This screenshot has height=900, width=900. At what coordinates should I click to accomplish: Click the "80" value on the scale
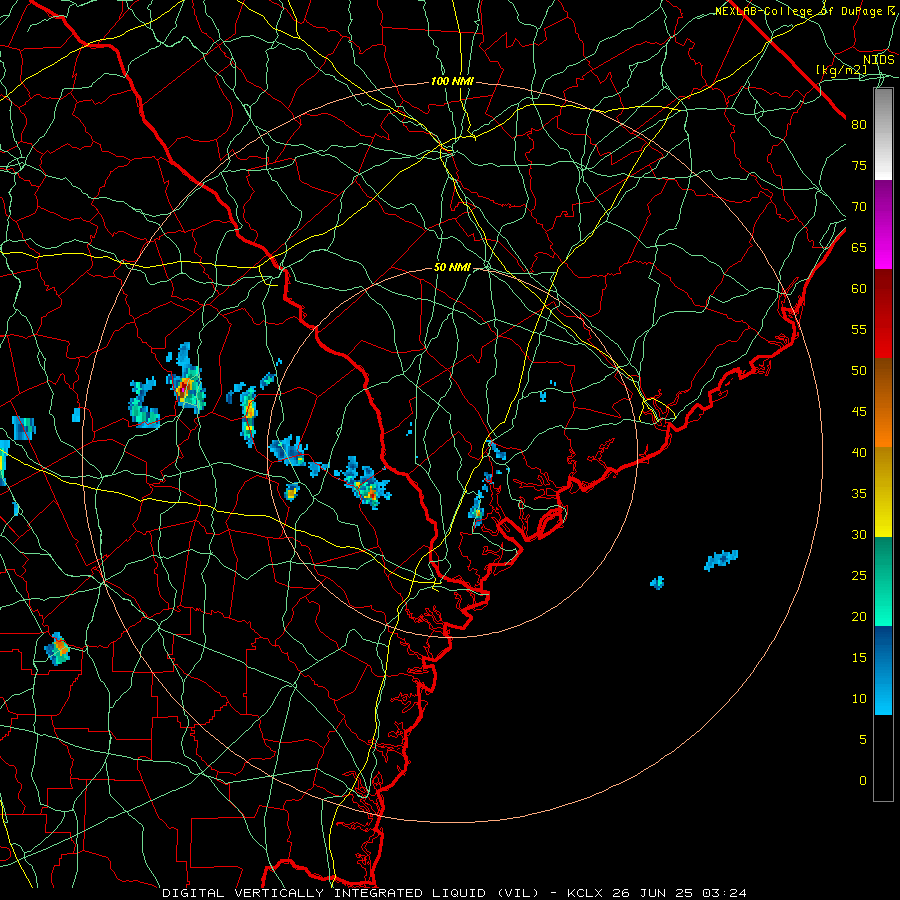pos(859,125)
